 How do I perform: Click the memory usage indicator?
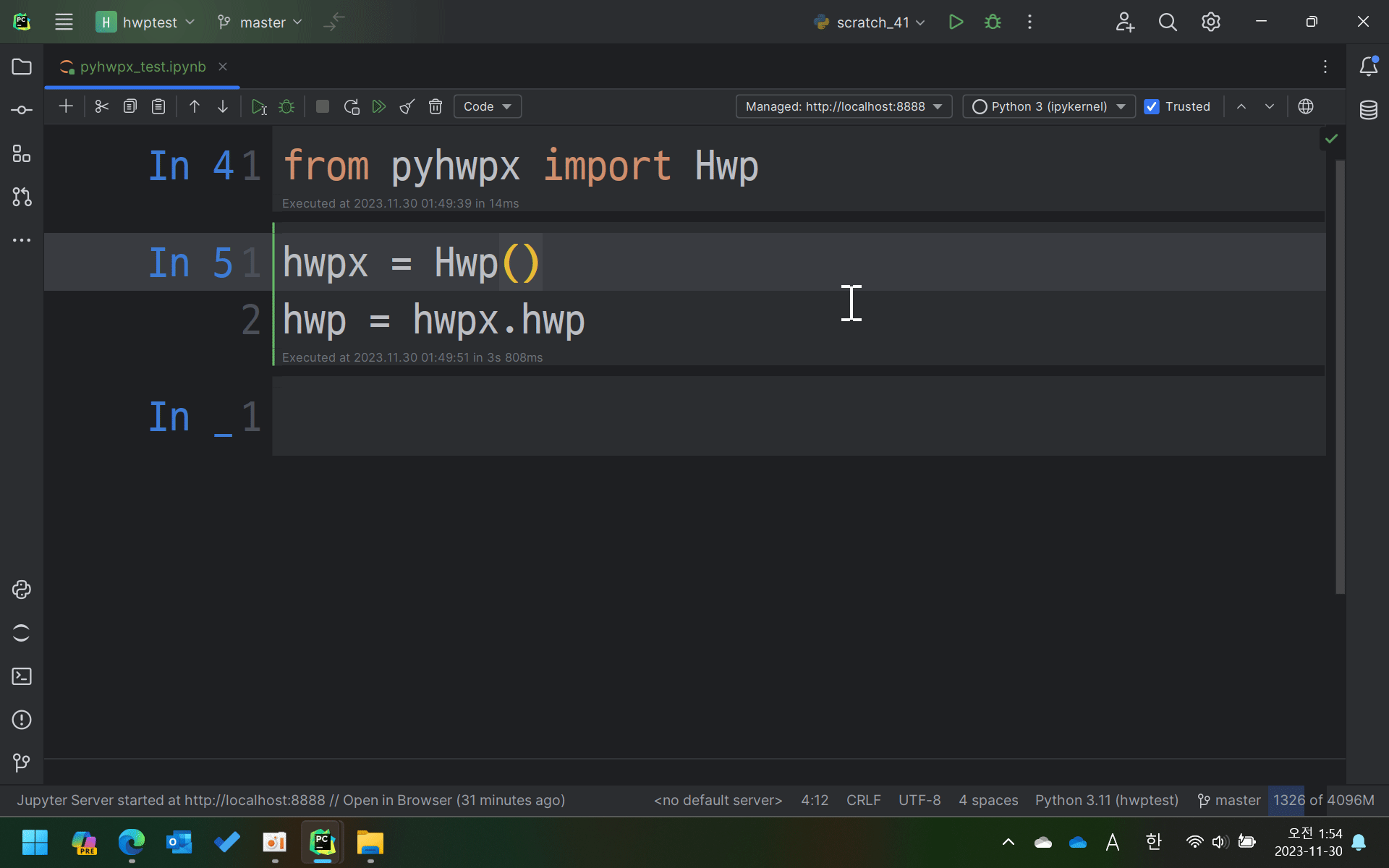point(1323,800)
